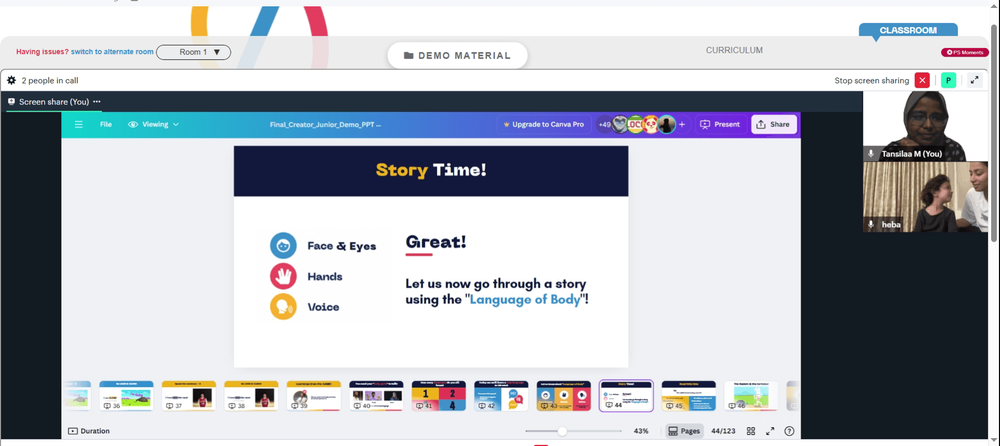This screenshot has width=1000, height=446.
Task: Select current slide thumbnail 44
Action: click(x=626, y=396)
